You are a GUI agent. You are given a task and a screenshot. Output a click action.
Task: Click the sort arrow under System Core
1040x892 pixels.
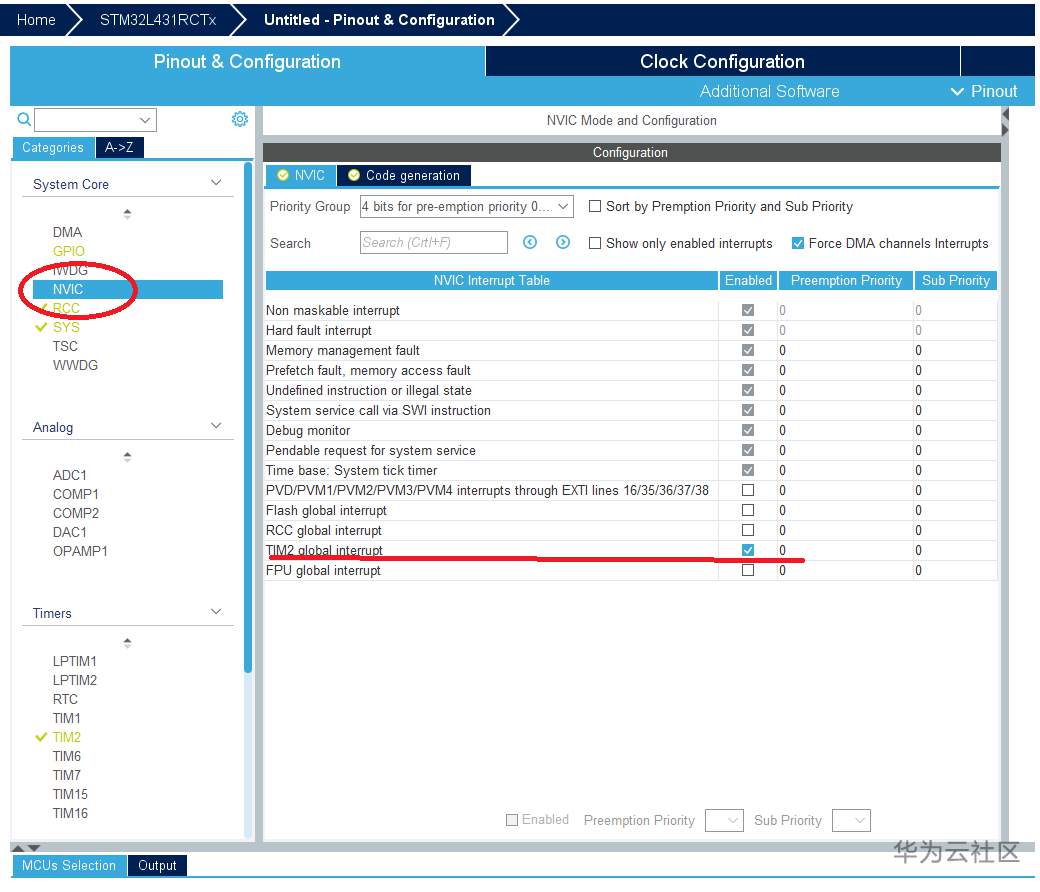tap(127, 214)
